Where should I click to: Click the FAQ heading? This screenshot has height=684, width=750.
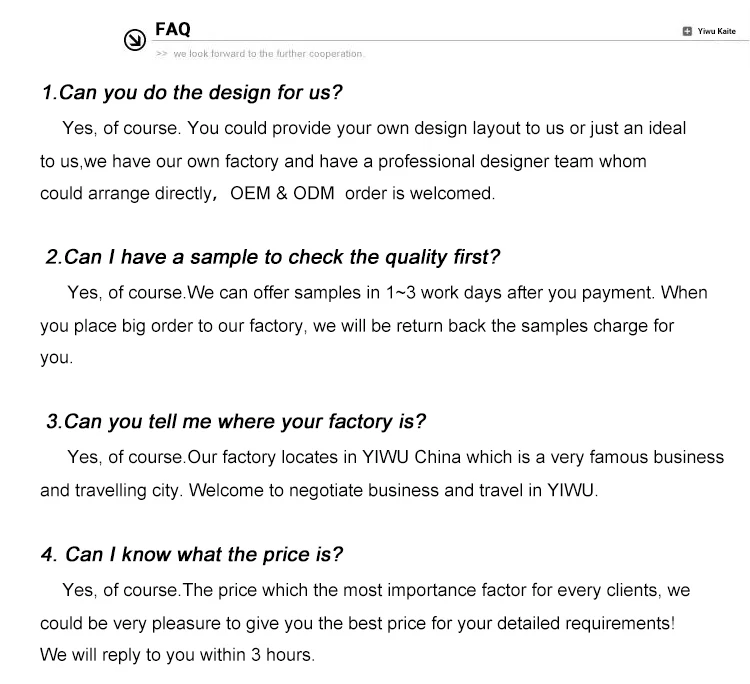pos(173,29)
